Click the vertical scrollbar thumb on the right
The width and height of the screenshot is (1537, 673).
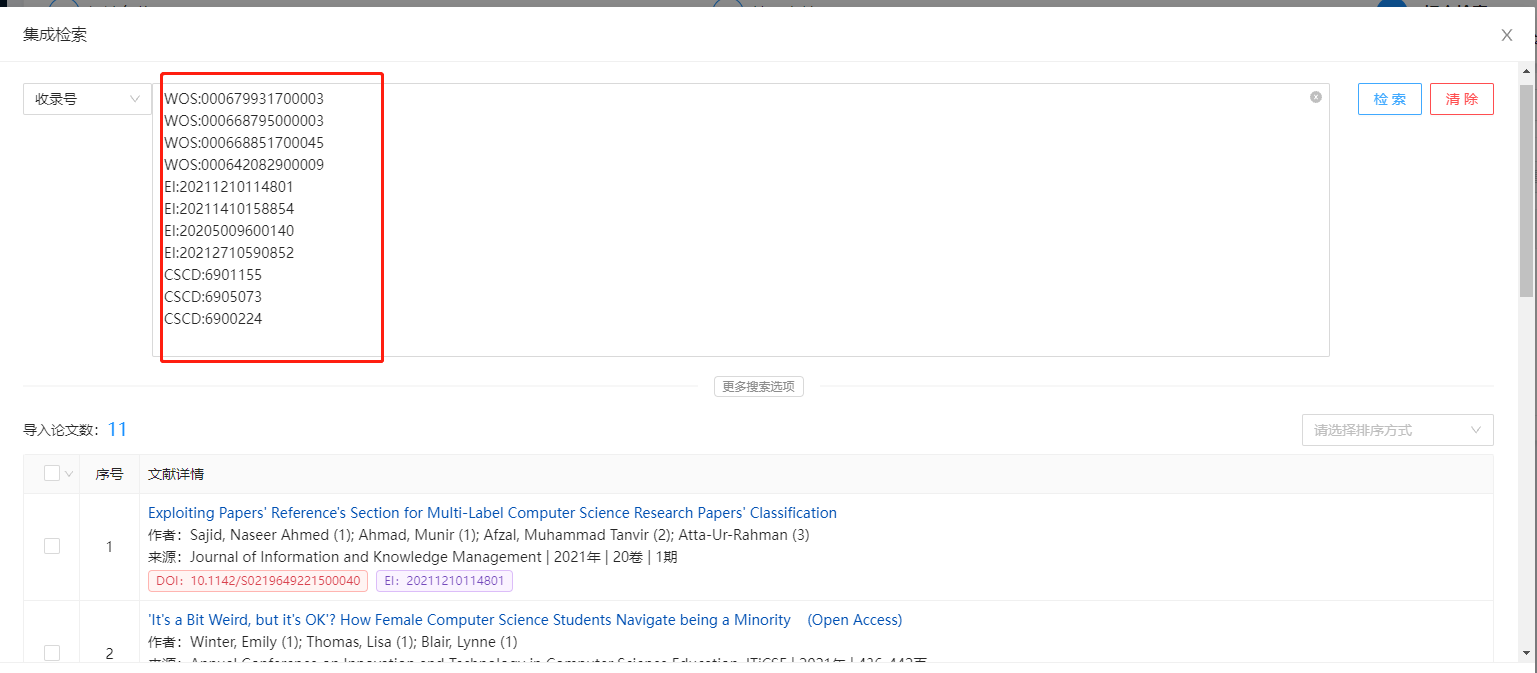(1526, 190)
